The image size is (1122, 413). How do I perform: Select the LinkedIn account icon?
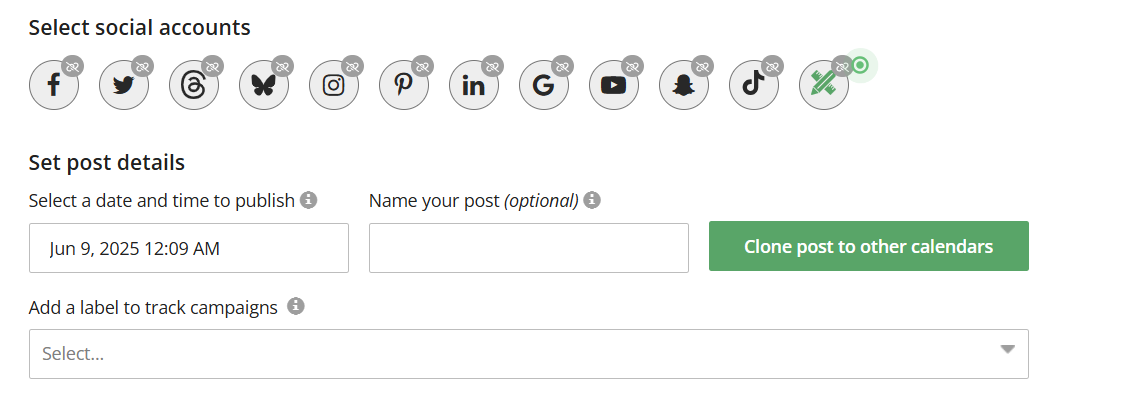click(x=474, y=85)
